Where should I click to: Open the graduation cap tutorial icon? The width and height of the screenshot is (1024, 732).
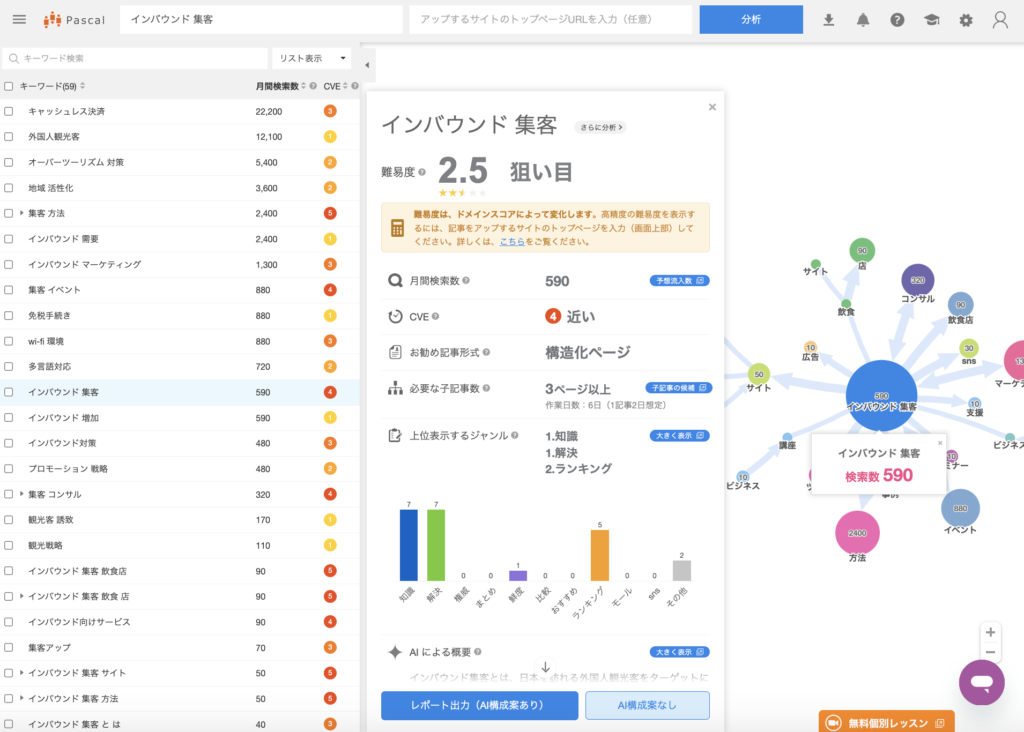point(931,20)
